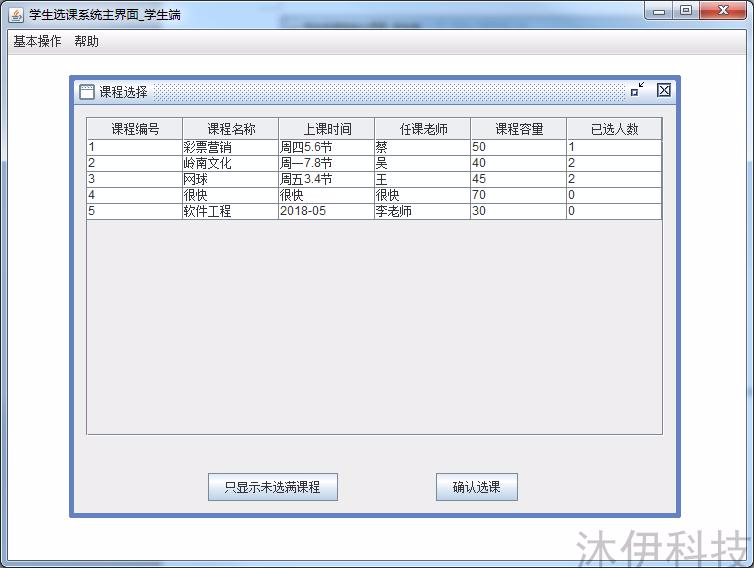Image resolution: width=754 pixels, height=568 pixels.
Task: Click the 2018-05 time cell
Action: pyautogui.click(x=327, y=211)
